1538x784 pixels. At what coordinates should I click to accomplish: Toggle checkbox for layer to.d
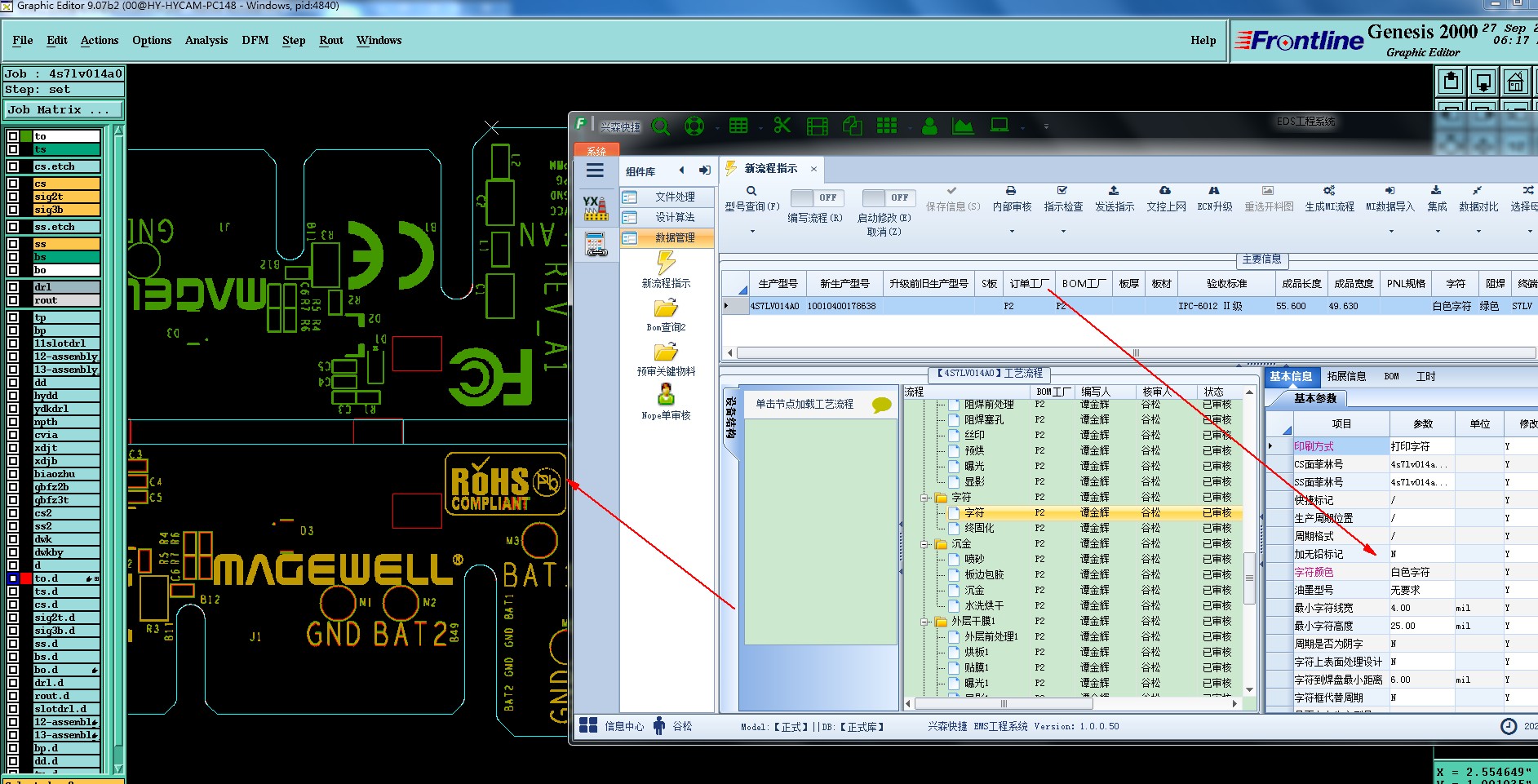coord(13,578)
